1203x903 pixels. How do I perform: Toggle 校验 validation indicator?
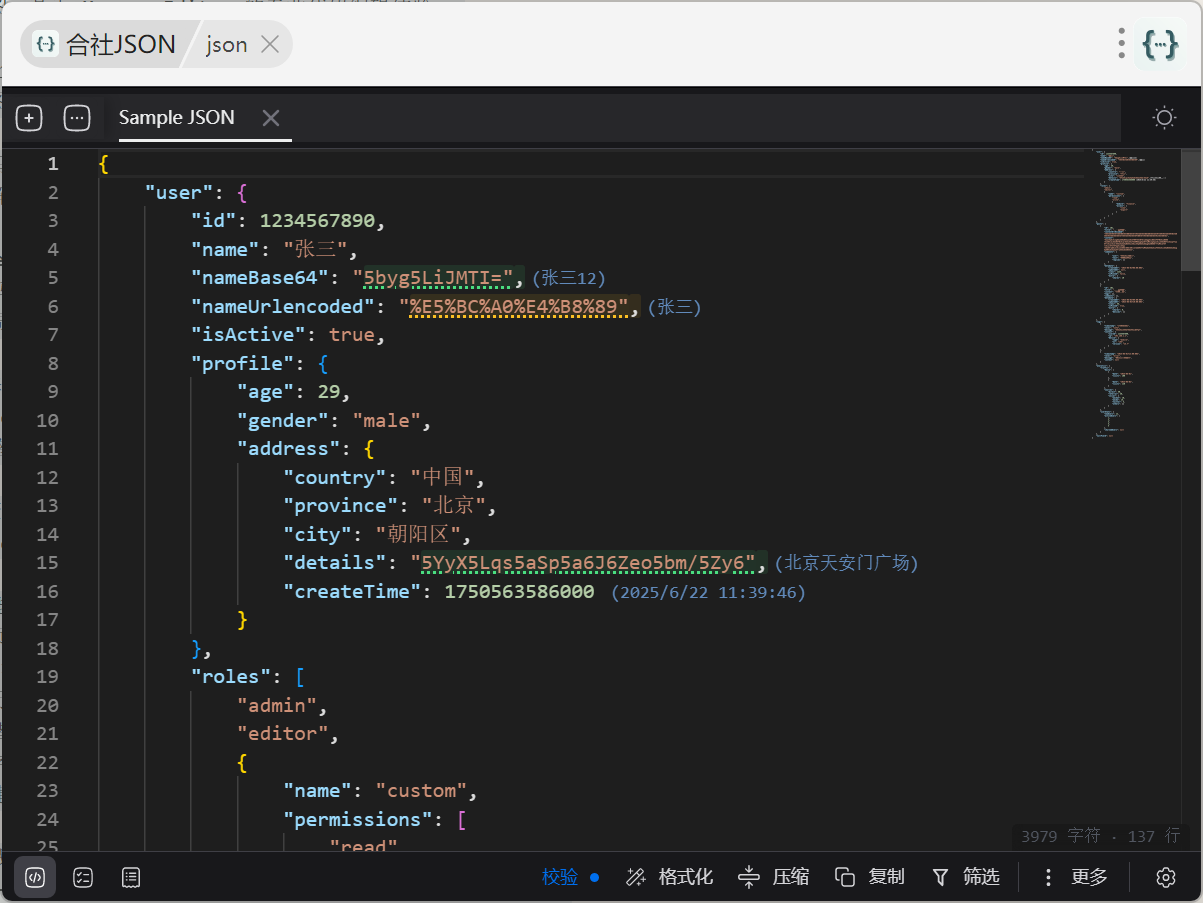click(571, 877)
